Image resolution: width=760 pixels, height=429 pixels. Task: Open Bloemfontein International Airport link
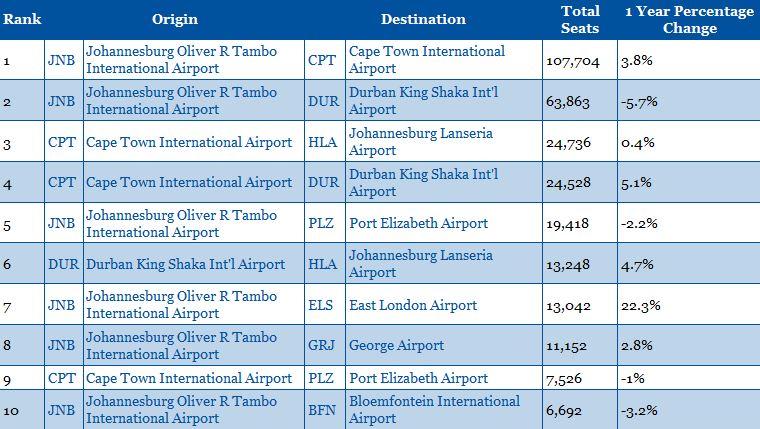[x=434, y=410]
